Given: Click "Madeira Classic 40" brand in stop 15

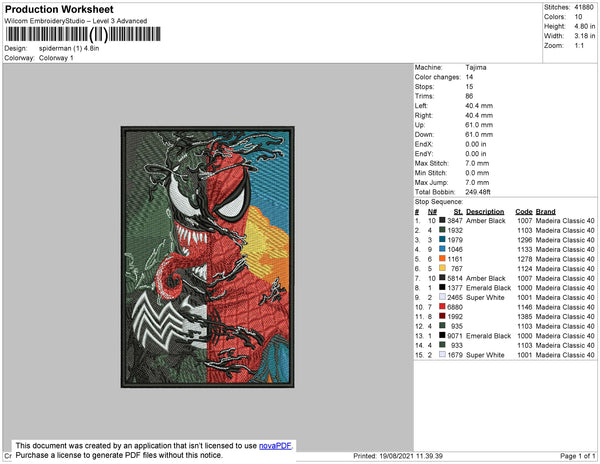Looking at the screenshot, I should point(565,355).
